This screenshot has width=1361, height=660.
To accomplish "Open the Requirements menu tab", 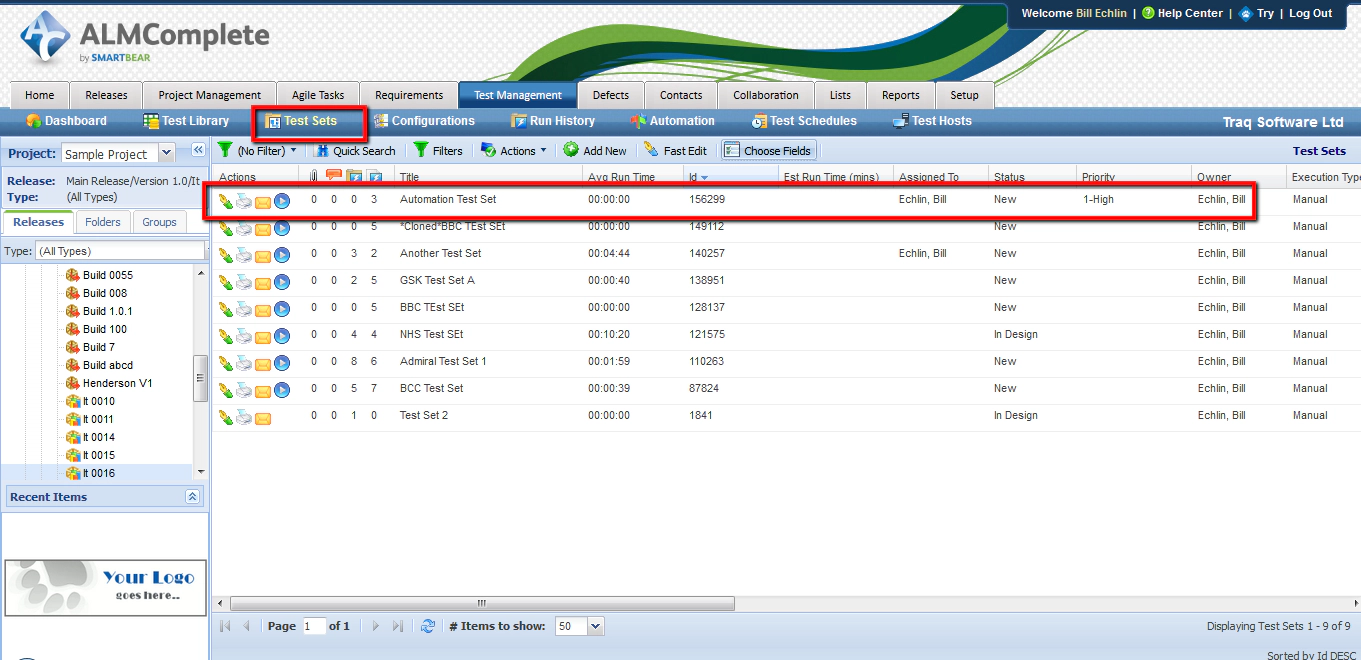I will pos(408,94).
